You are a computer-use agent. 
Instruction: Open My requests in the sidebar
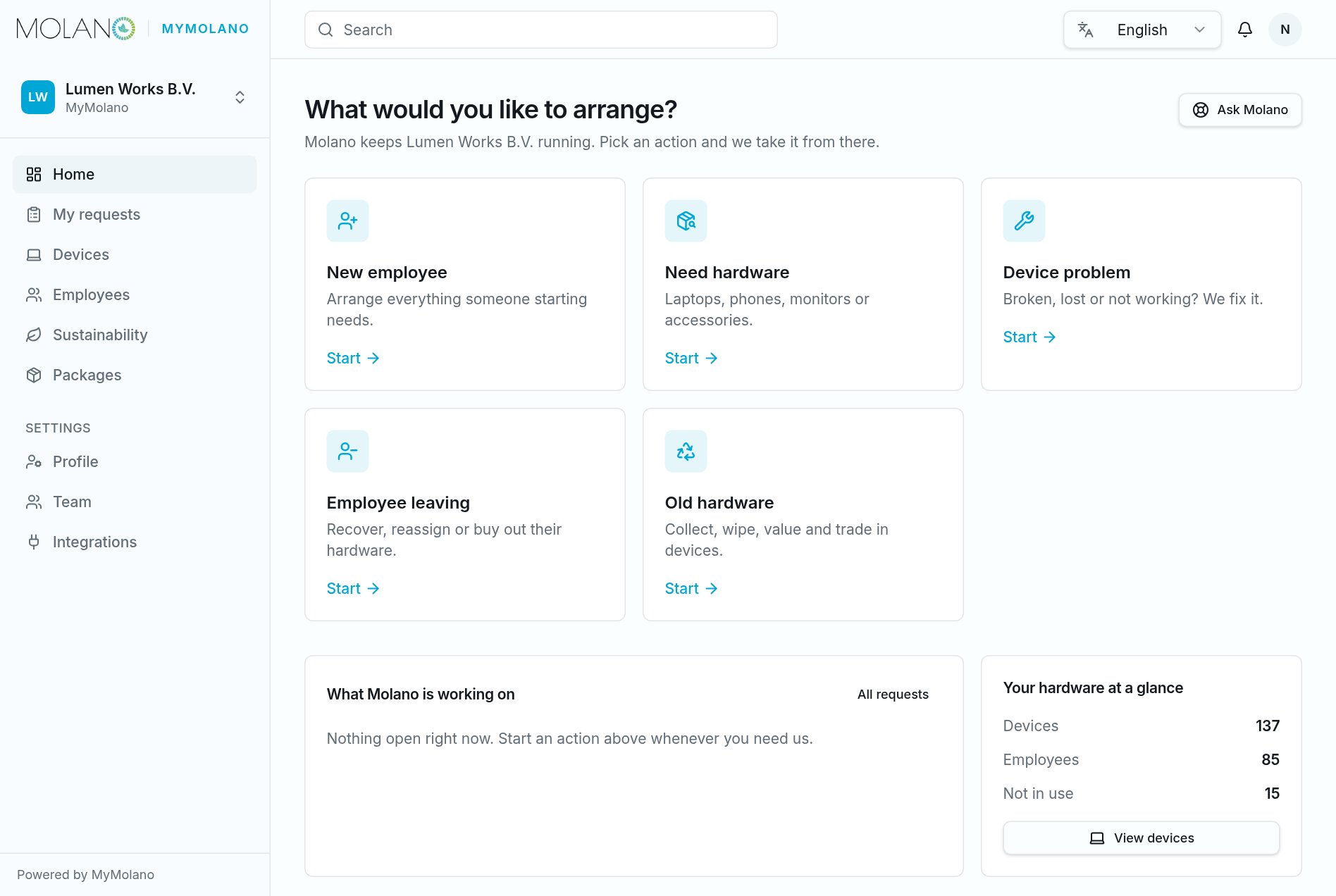point(135,214)
